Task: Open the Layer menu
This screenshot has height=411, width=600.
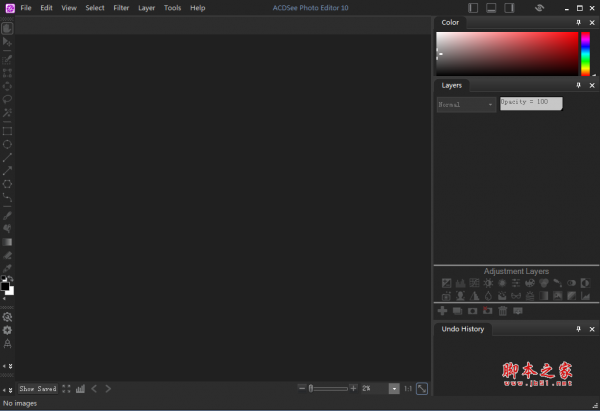Action: tap(147, 8)
